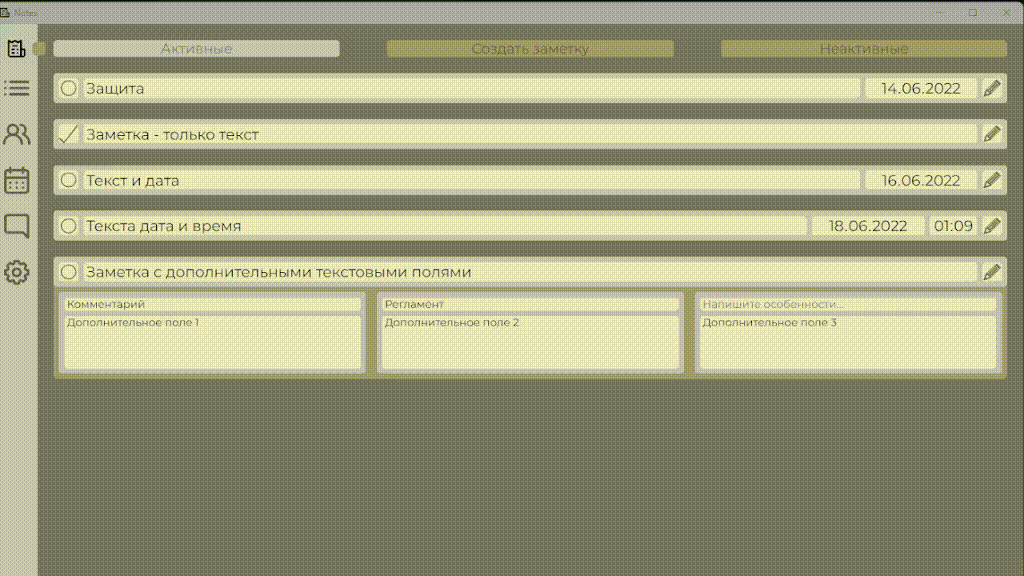Edit the note with additional text fields
The image size is (1024, 576).
991,272
